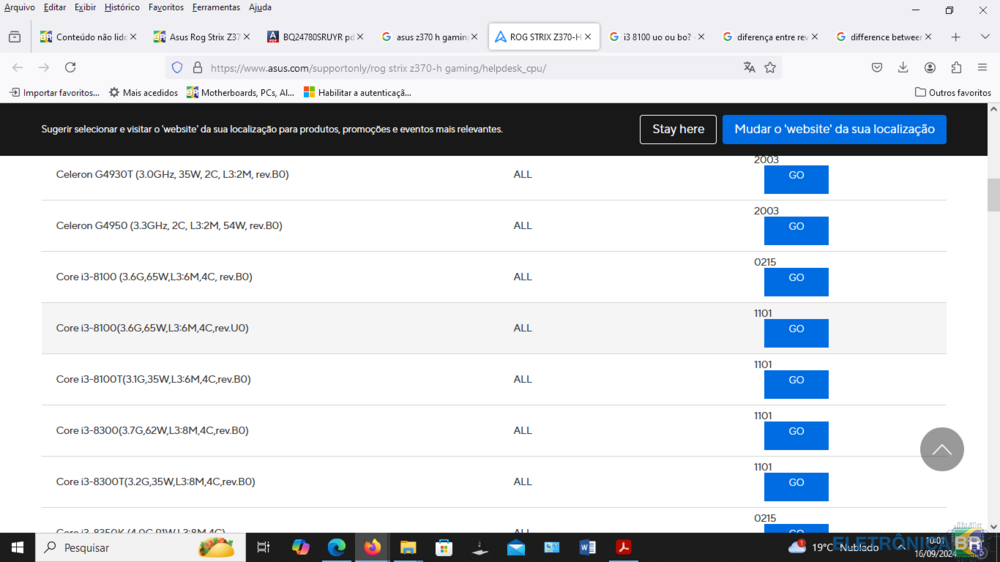
Task: Click the Windows 'Pesquisar' search box
Action: point(140,547)
